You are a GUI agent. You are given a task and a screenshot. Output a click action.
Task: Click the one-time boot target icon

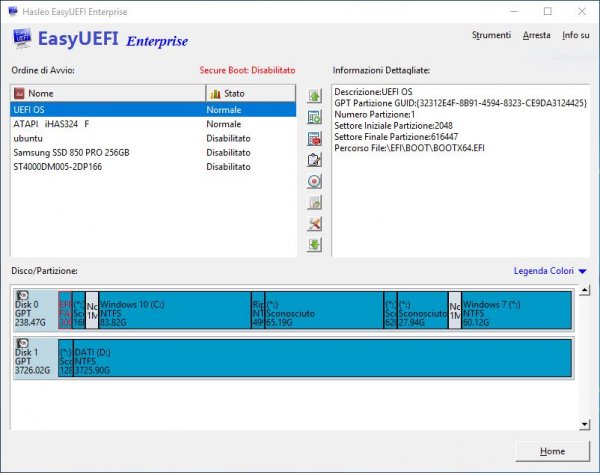[315, 181]
